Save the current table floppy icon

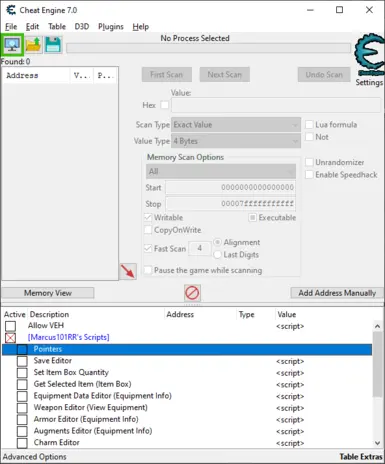[x=53, y=44]
